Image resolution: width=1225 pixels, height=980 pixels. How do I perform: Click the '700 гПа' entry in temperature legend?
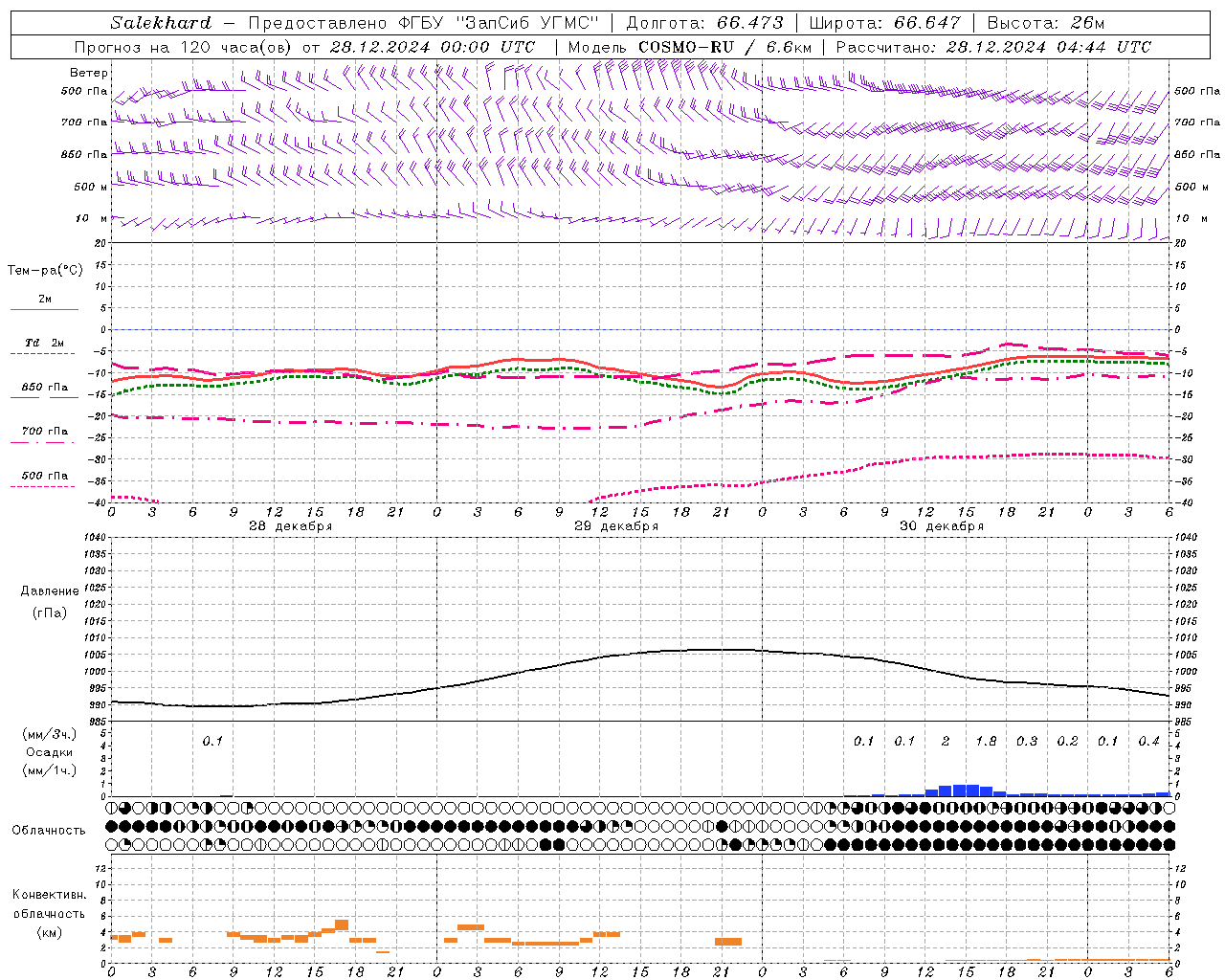[x=45, y=432]
